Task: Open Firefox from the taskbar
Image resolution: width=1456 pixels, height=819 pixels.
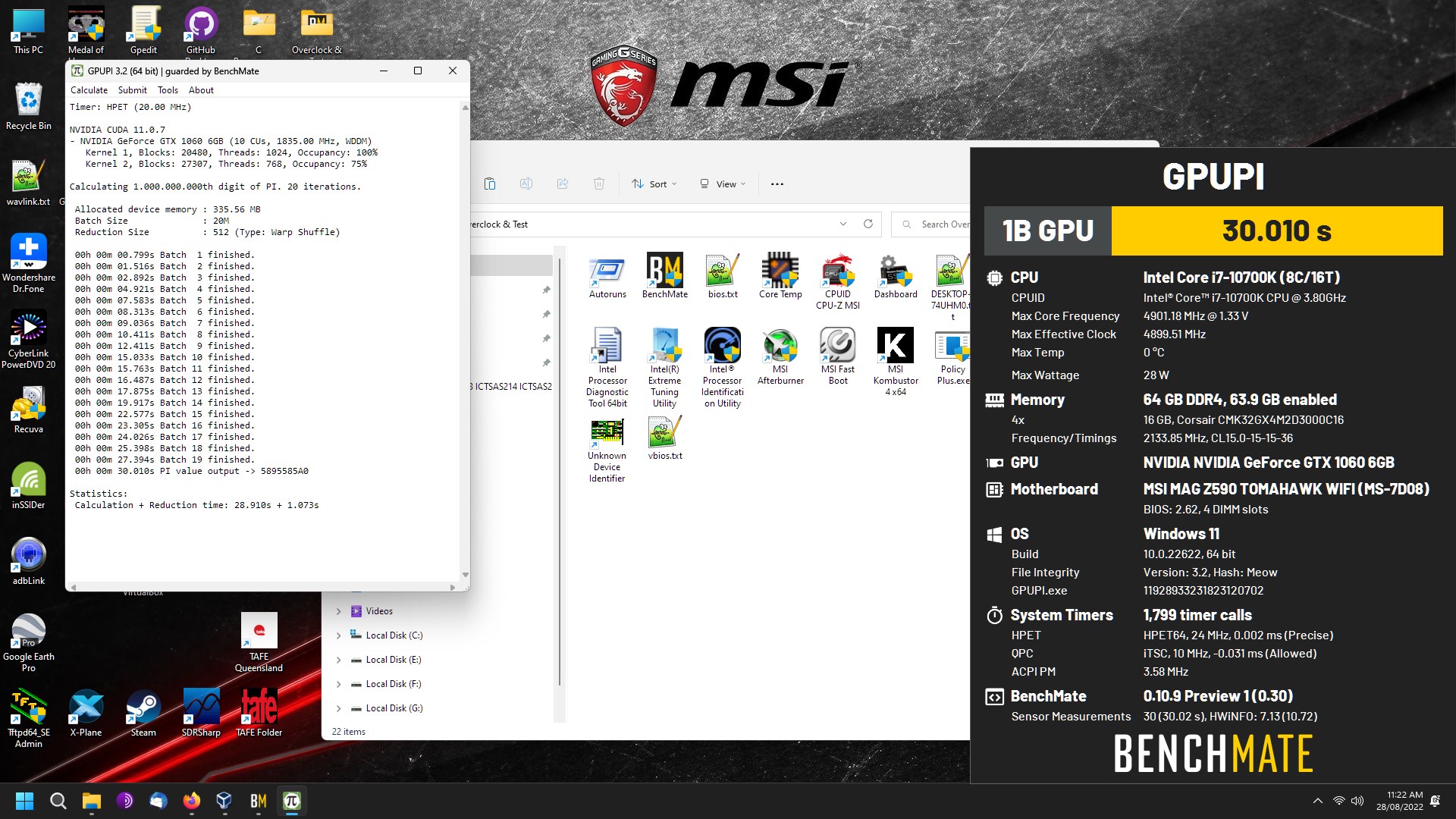Action: tap(191, 801)
